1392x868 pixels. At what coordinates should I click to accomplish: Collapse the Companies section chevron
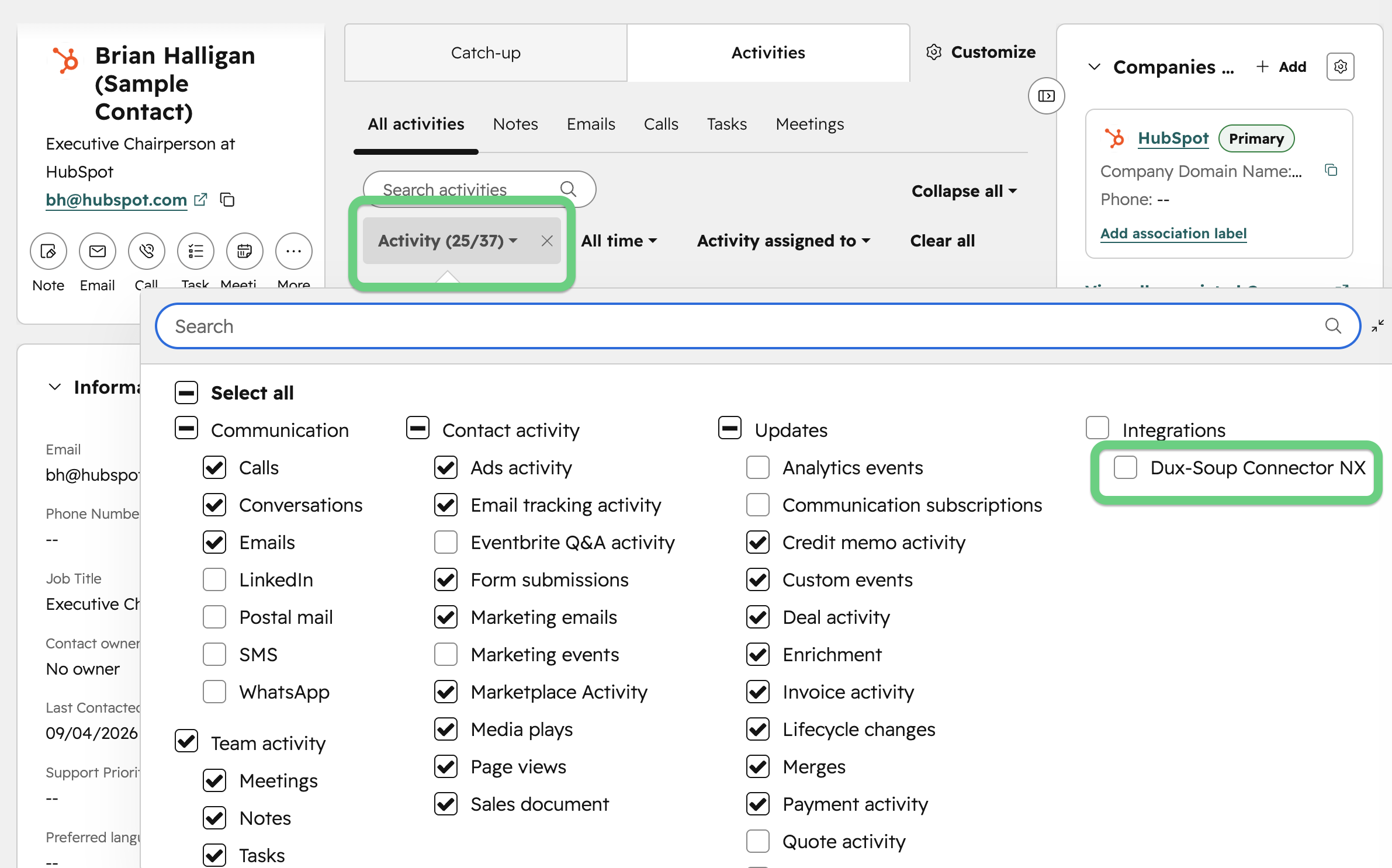click(x=1095, y=67)
